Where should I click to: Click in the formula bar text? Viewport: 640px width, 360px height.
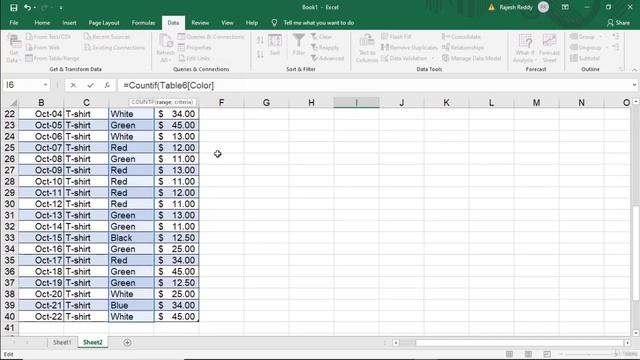(169, 85)
